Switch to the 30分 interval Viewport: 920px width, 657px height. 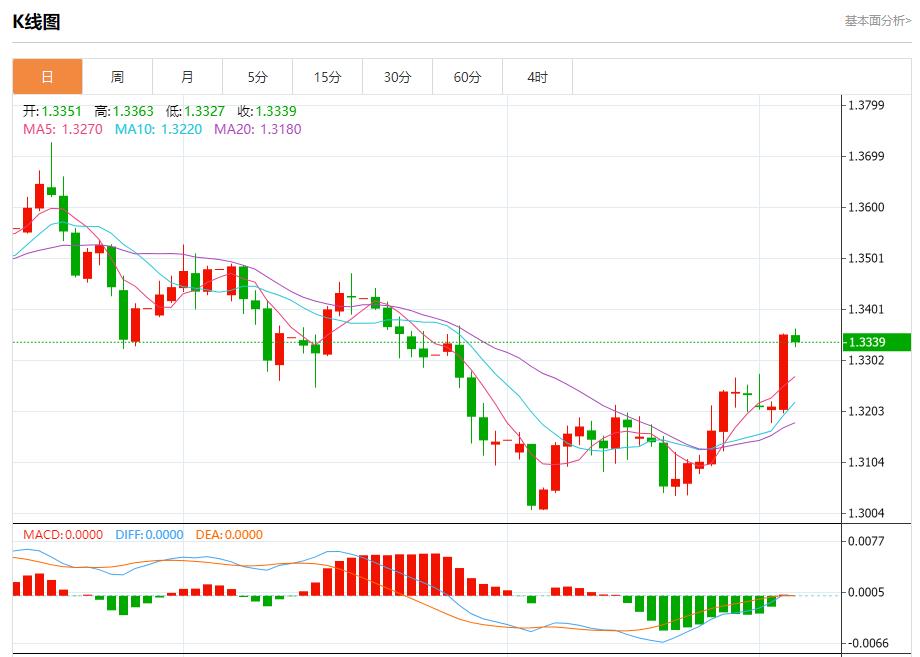(397, 76)
